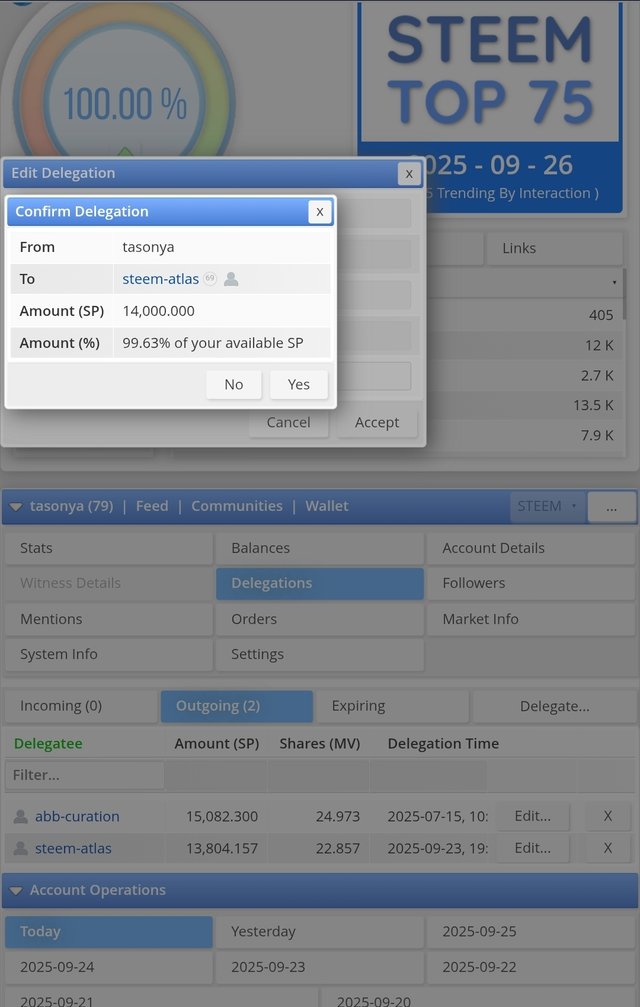Show Incoming (0) delegations
The width and height of the screenshot is (640, 1007).
point(81,706)
